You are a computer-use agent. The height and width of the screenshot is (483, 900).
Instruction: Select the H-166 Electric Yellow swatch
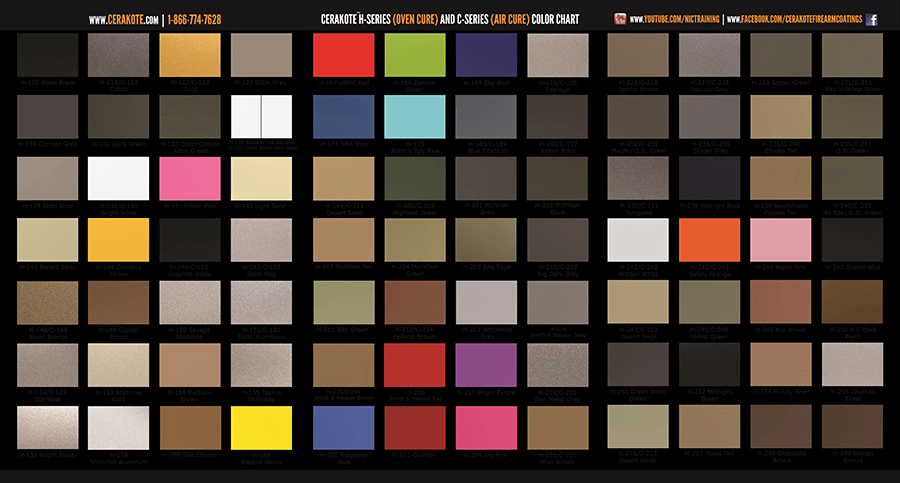(x=261, y=428)
